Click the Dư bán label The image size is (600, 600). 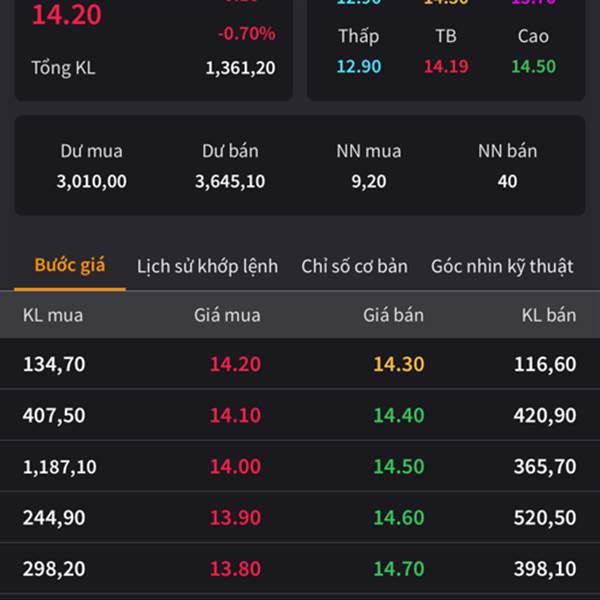tap(230, 151)
